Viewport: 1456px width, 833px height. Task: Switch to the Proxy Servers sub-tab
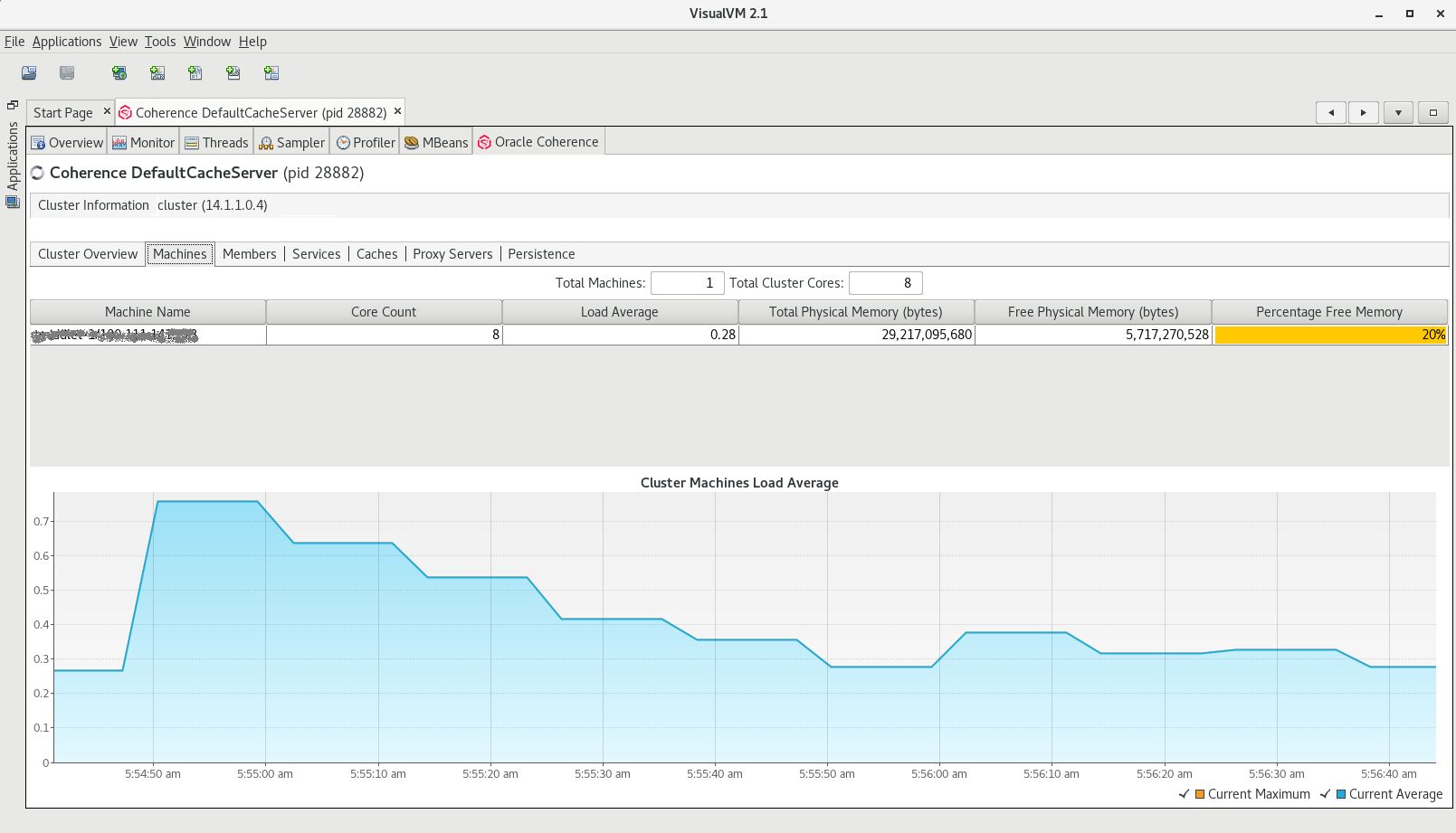[x=452, y=254]
